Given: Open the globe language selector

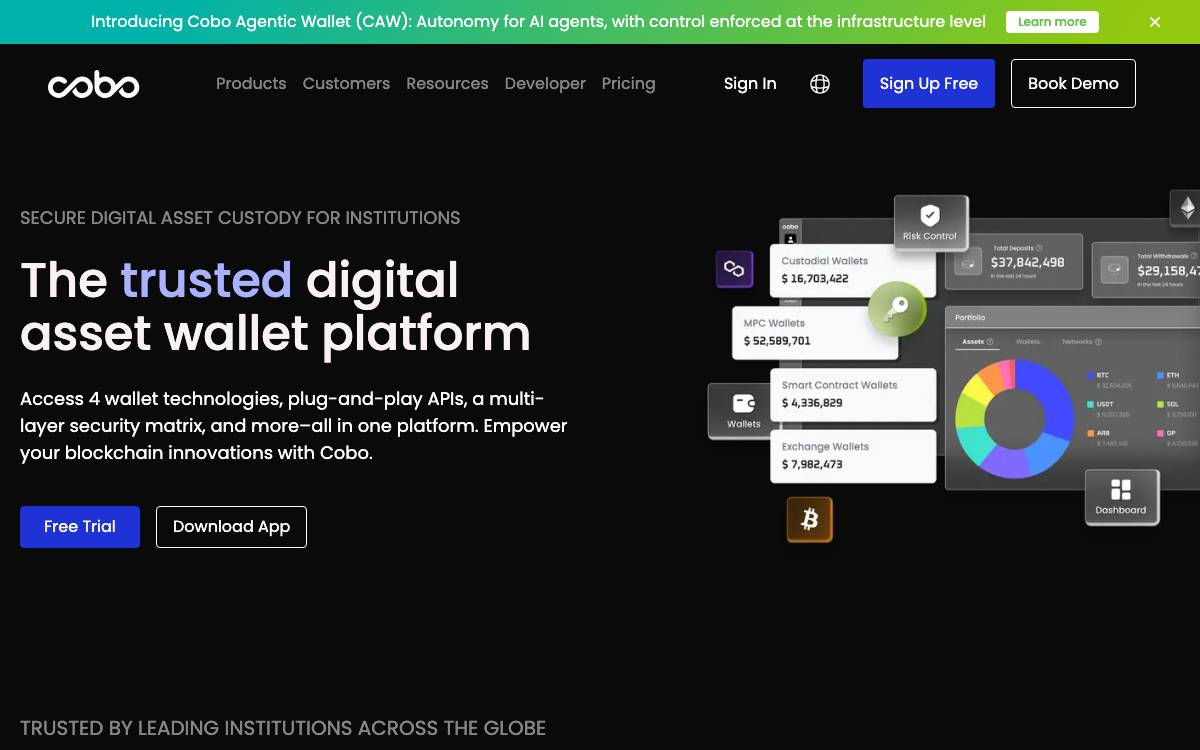Looking at the screenshot, I should click(820, 84).
